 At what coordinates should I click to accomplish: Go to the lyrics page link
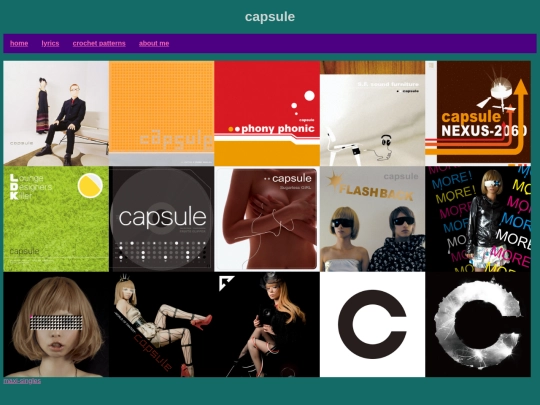(50, 43)
